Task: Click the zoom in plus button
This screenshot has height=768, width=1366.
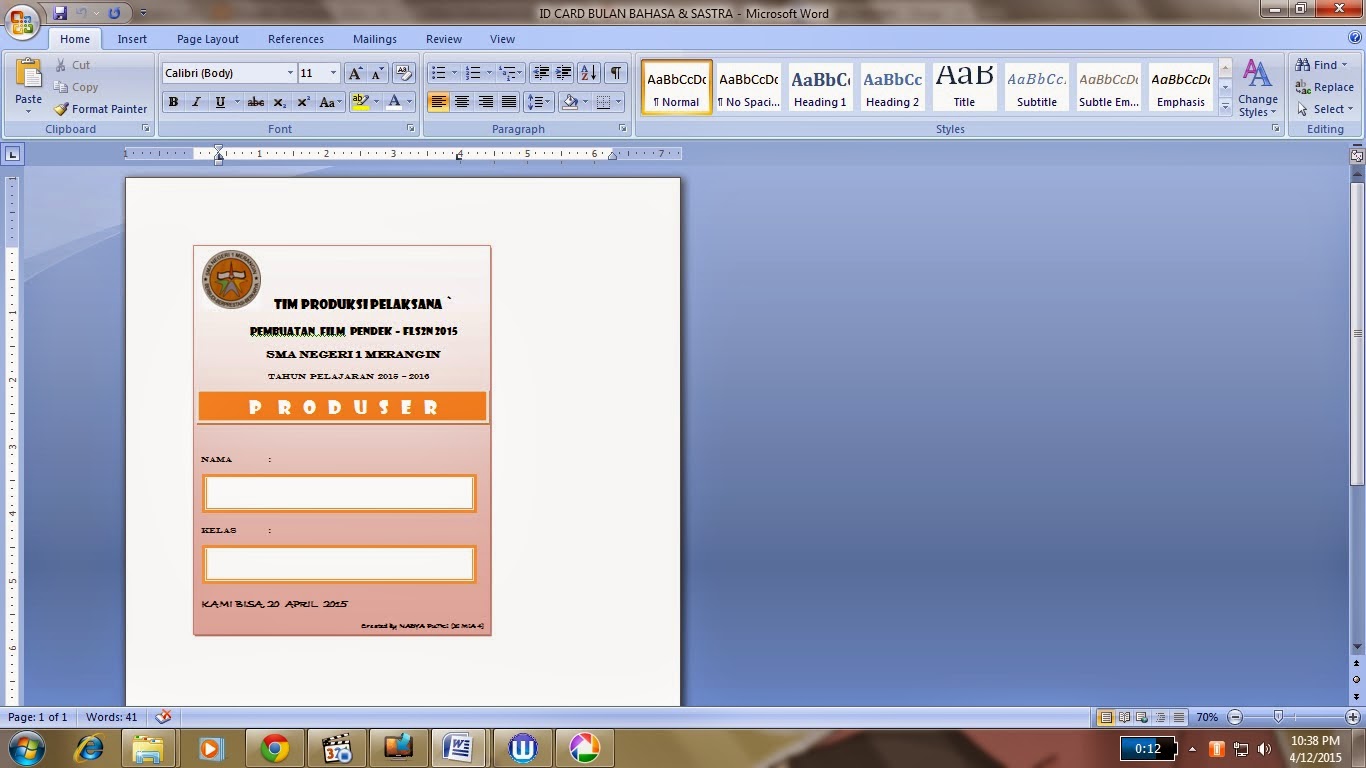Action: tap(1353, 717)
